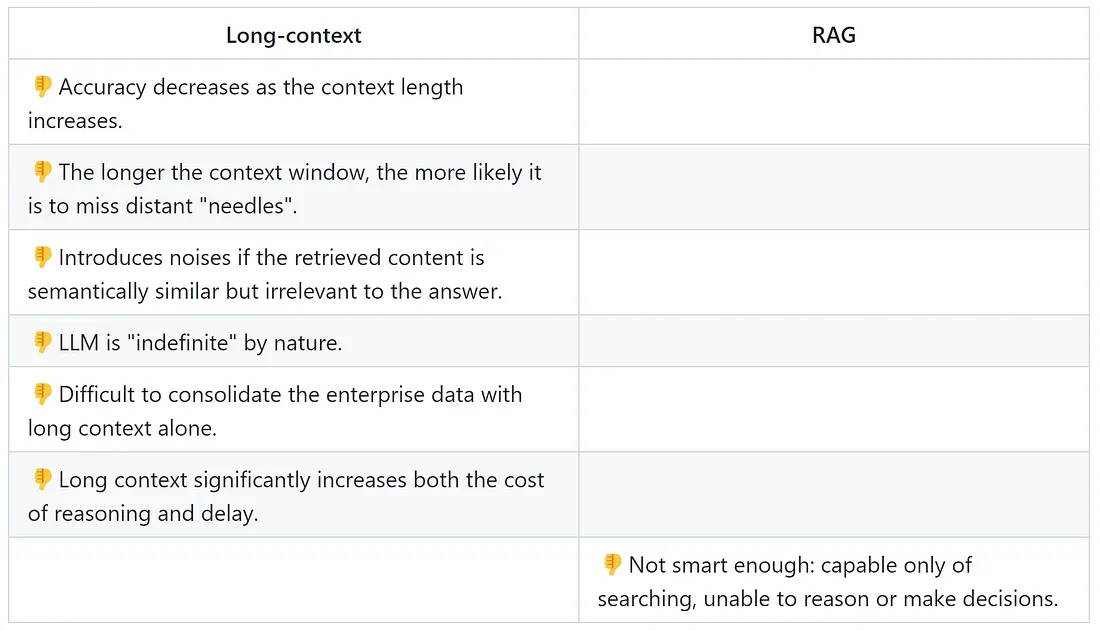Click thumbs-down icon beside Long context significantly
This screenshot has width=1100, height=631.
coord(42,479)
